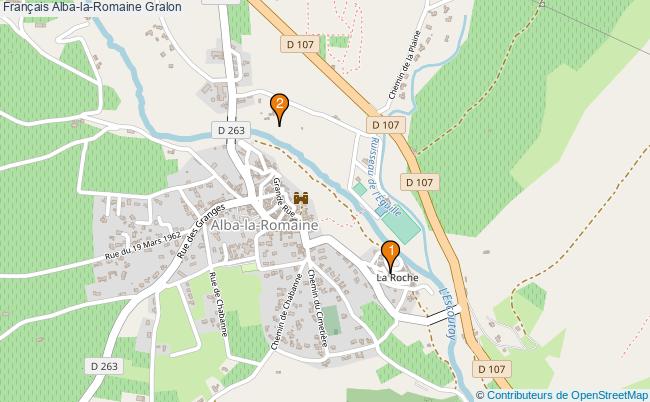Image resolution: width=650 pixels, height=402 pixels.
Task: Click the Rue de Chabanne street label
Action: (x=218, y=304)
